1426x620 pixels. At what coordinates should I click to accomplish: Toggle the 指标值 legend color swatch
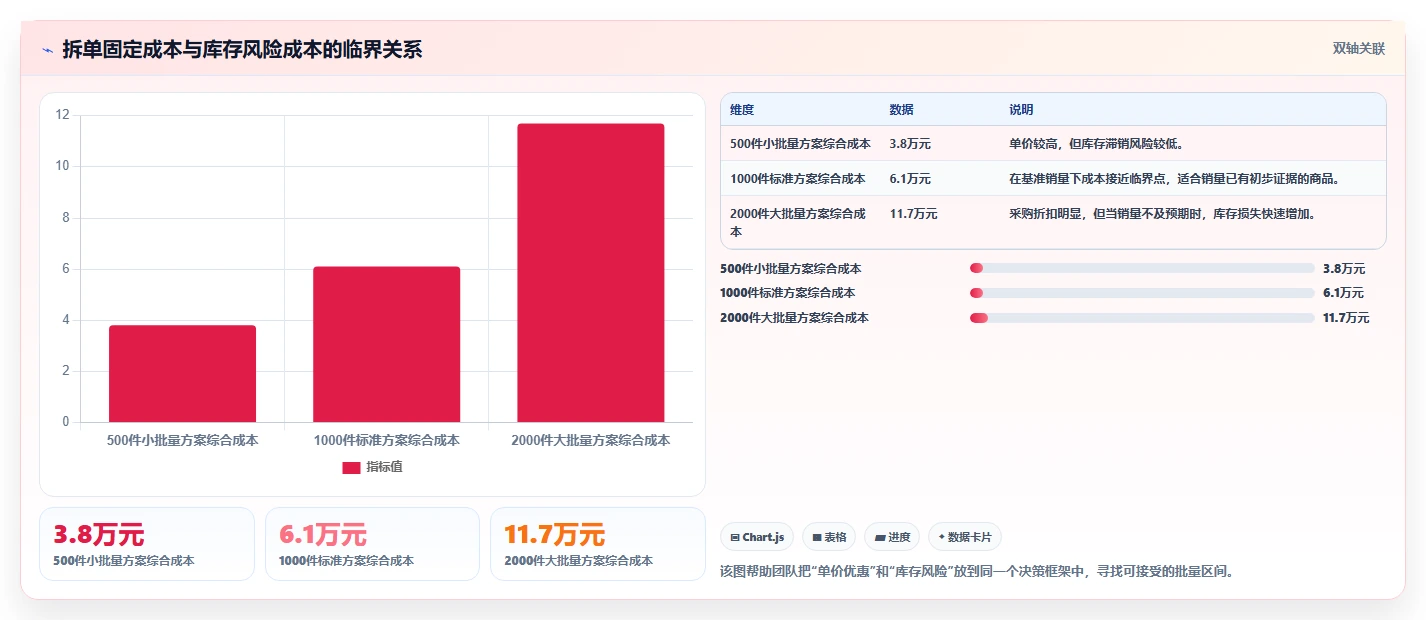point(351,468)
